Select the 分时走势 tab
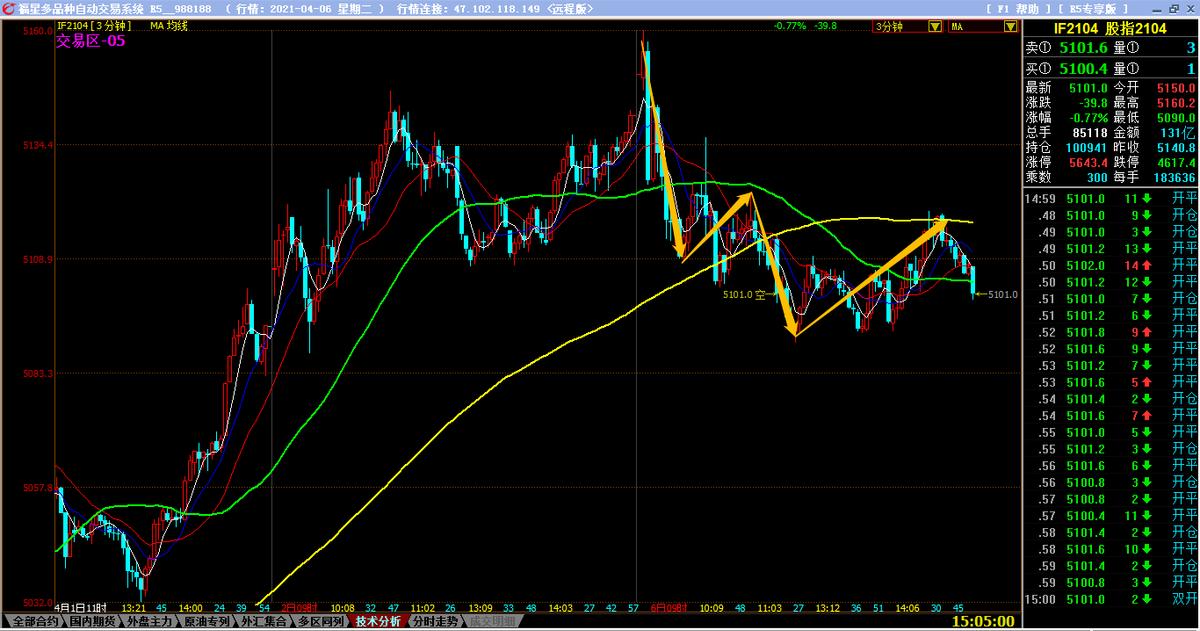Viewport: 1200px width, 631px height. (435, 621)
